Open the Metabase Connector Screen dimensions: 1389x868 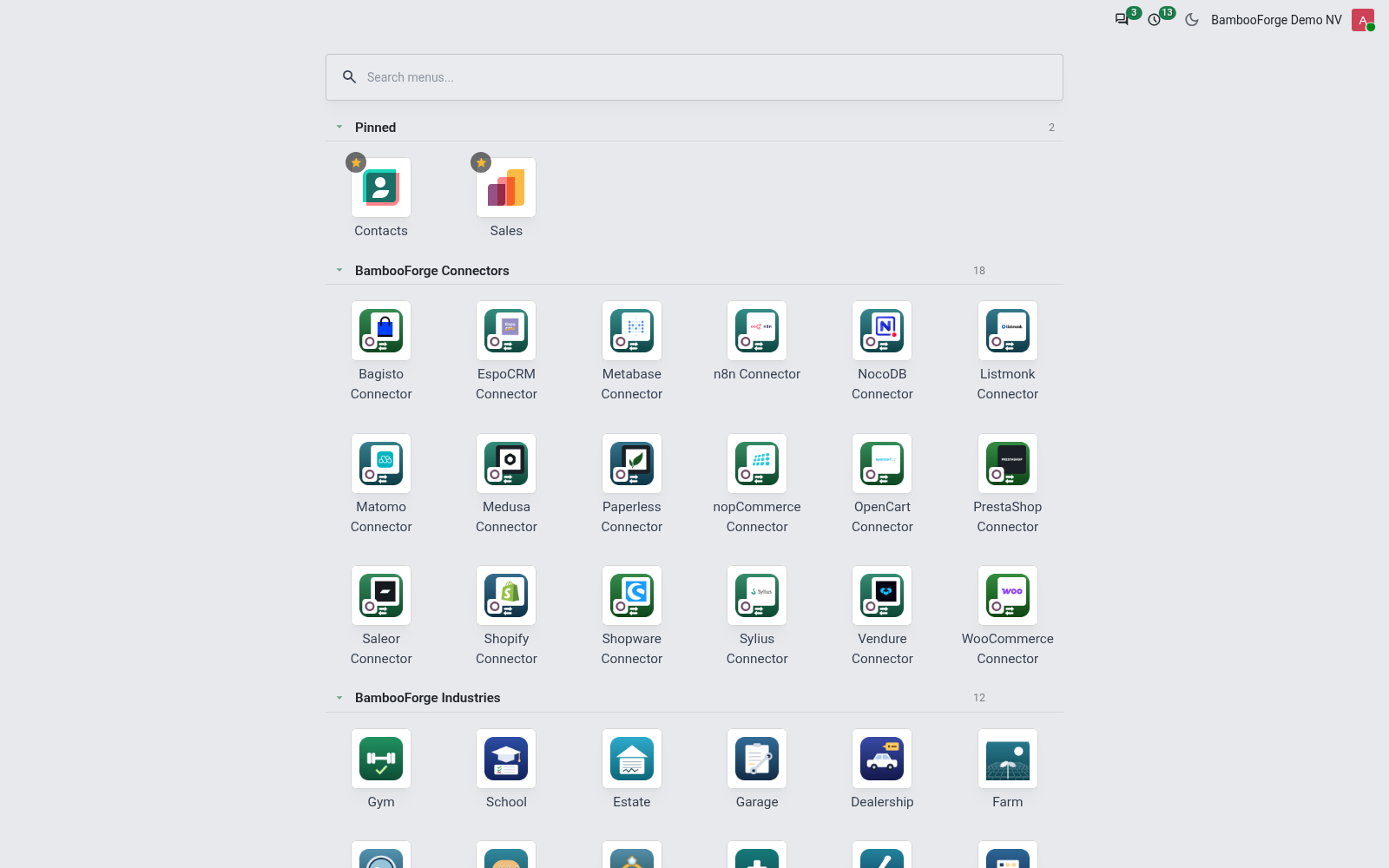click(x=632, y=331)
